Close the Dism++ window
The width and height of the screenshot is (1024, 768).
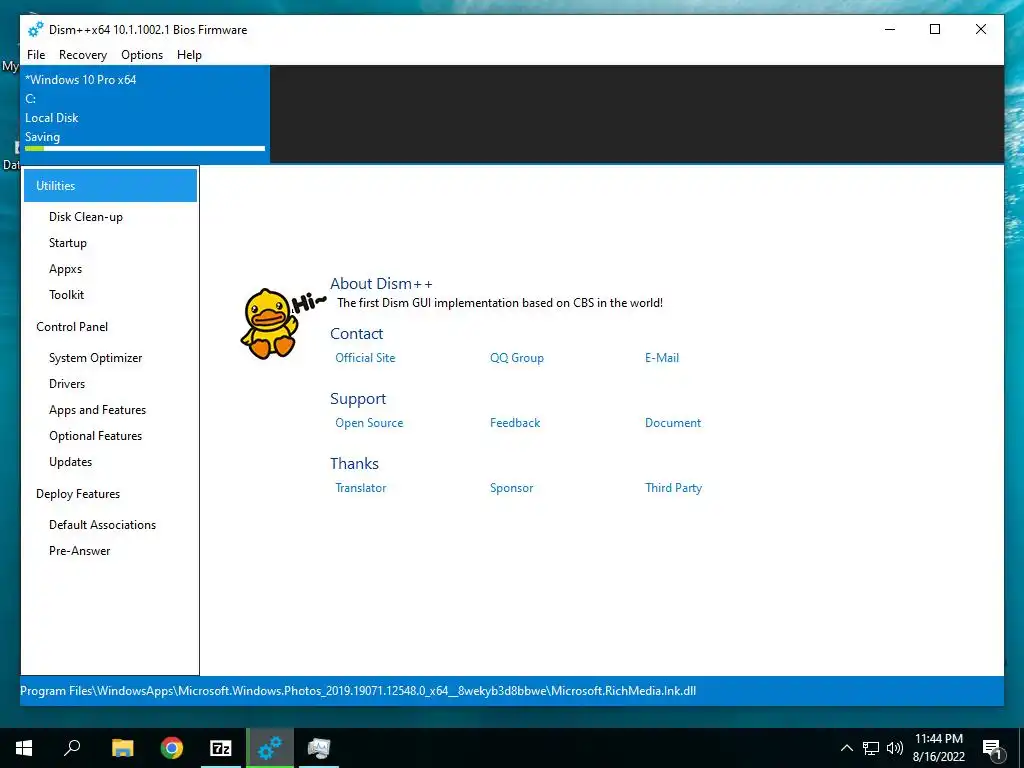coord(980,29)
